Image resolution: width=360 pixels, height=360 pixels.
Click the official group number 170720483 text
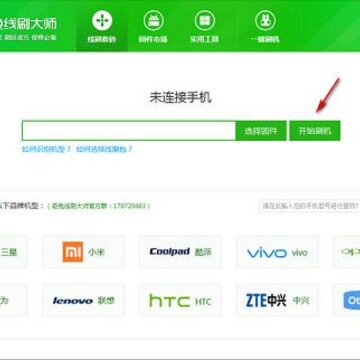click(x=99, y=206)
